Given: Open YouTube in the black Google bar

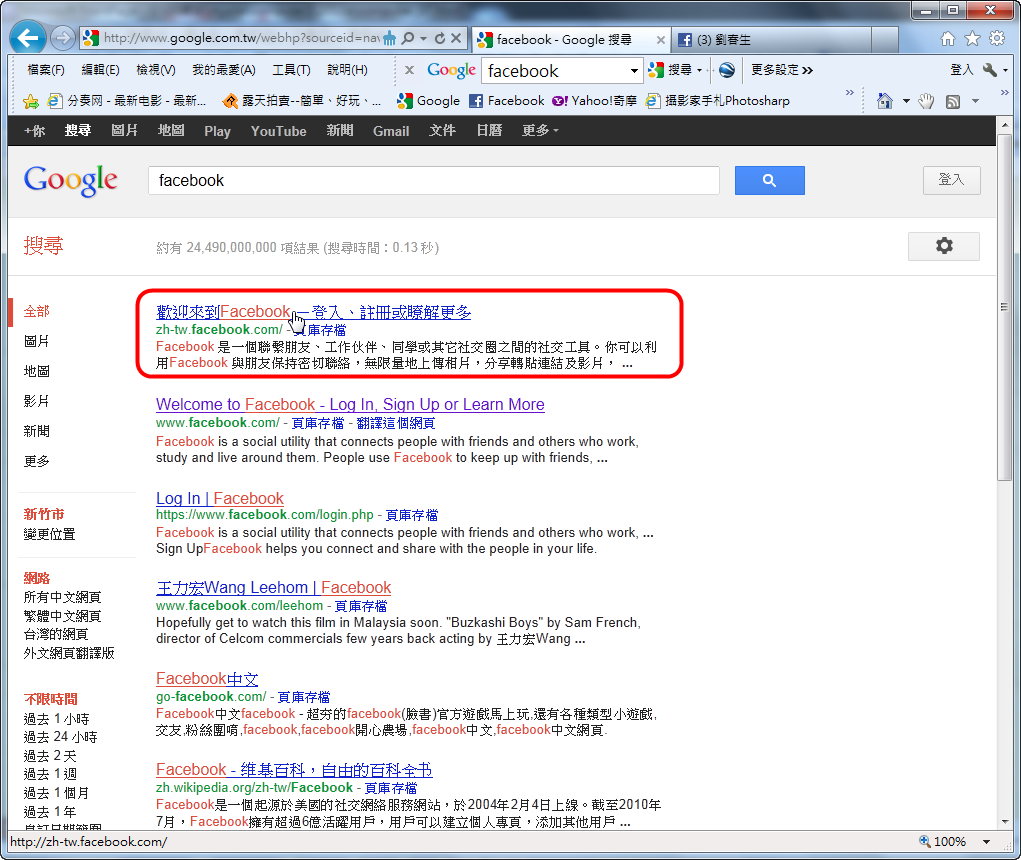Looking at the screenshot, I should (x=279, y=131).
